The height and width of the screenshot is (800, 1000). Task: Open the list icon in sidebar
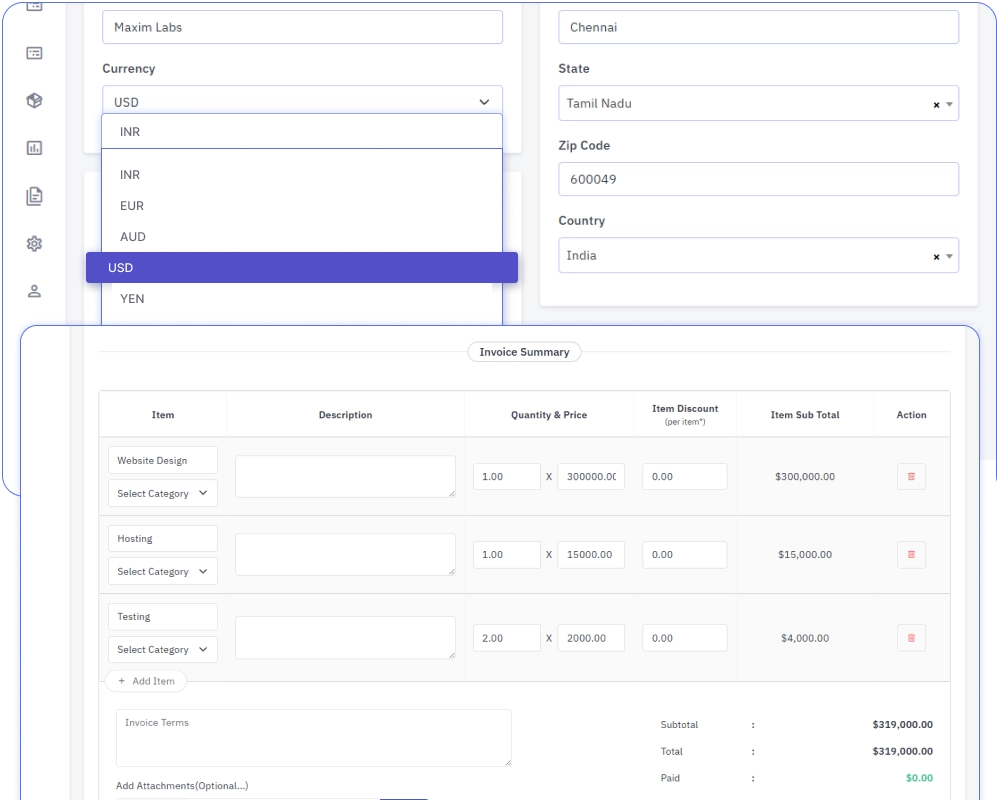tap(34, 53)
